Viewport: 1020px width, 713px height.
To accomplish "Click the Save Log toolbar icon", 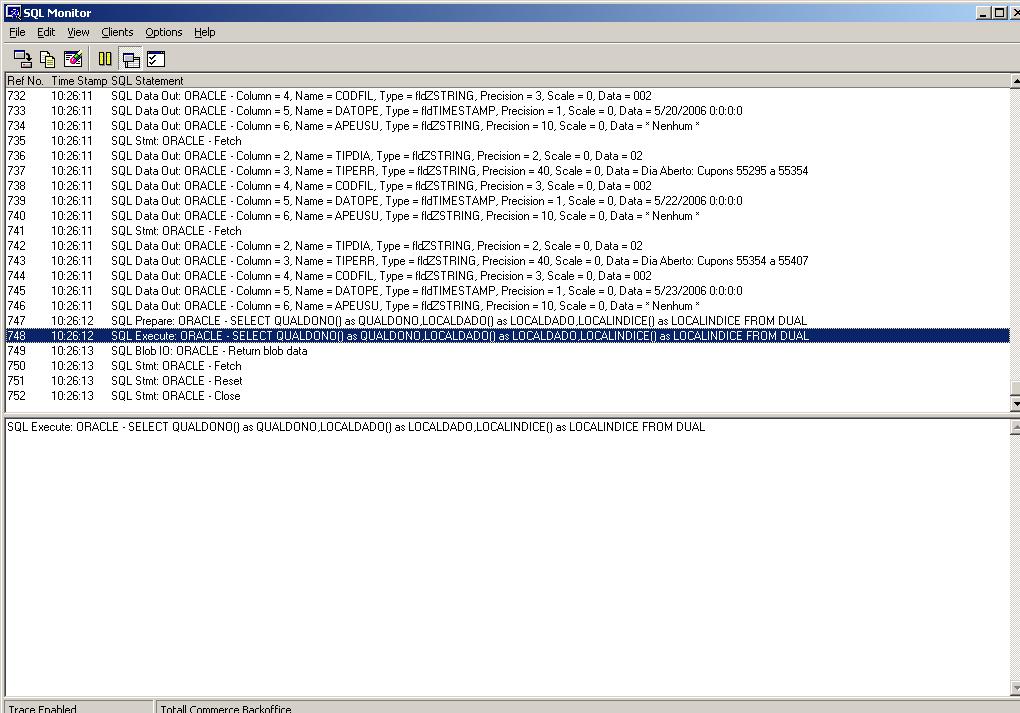I will point(23,59).
